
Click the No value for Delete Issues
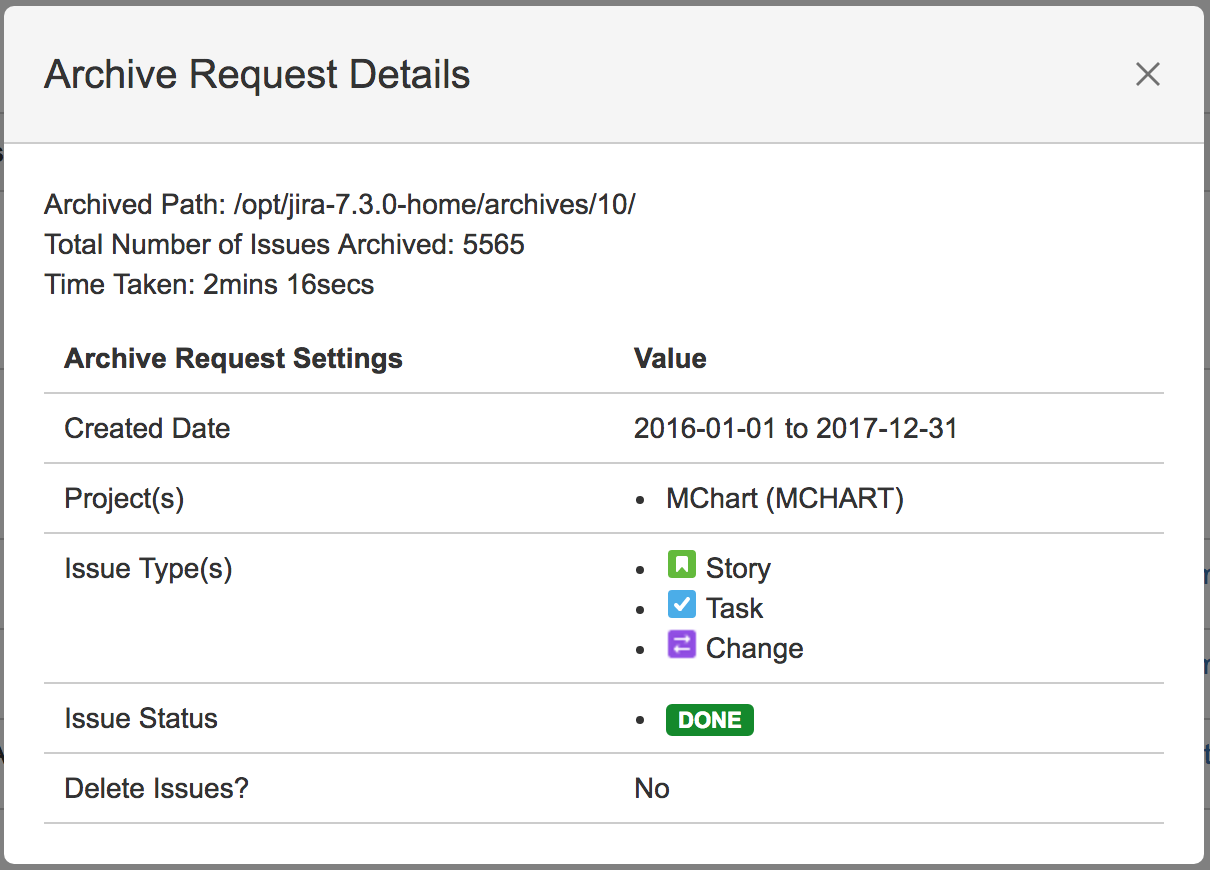(651, 789)
